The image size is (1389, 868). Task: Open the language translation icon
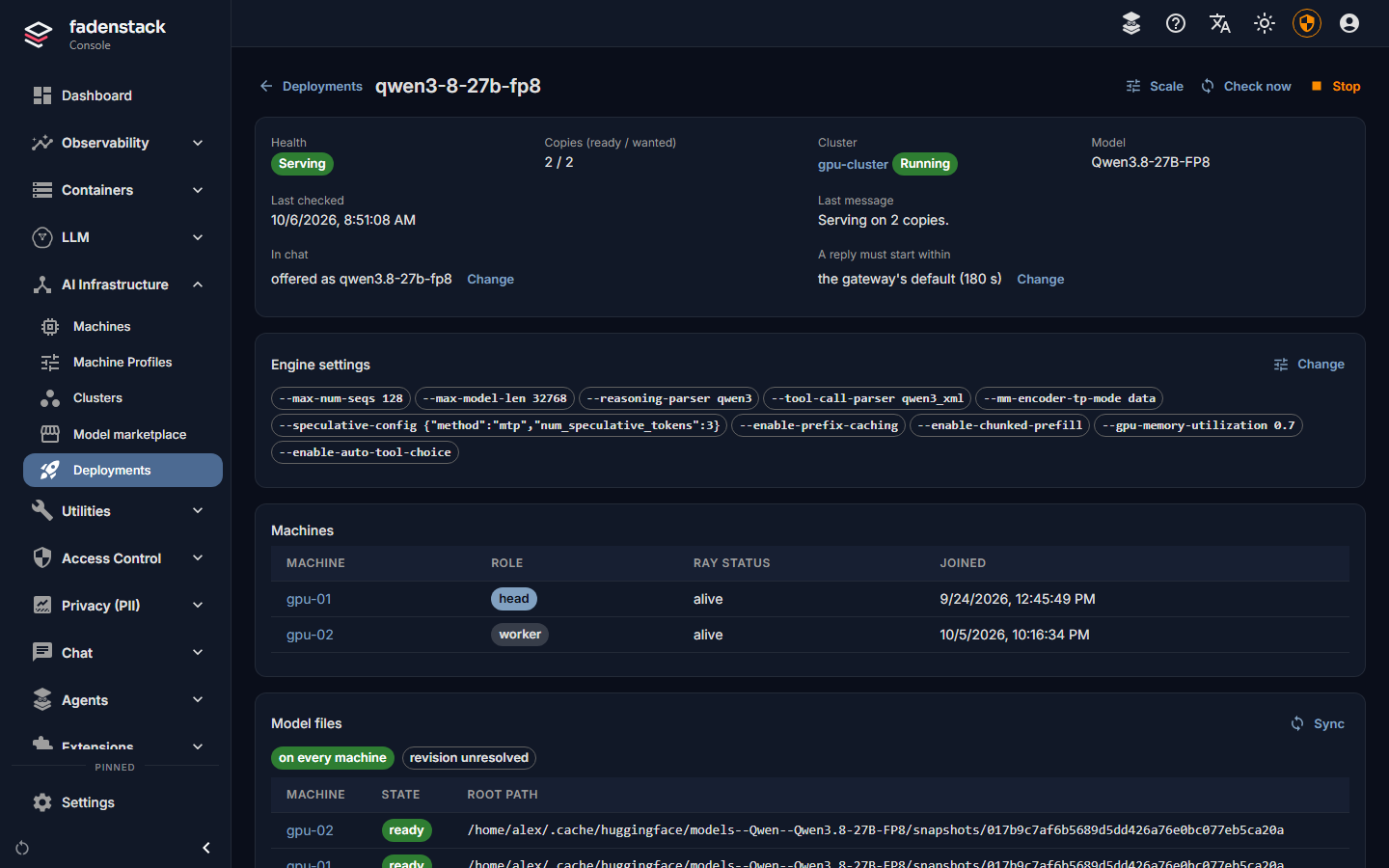coord(1220,23)
